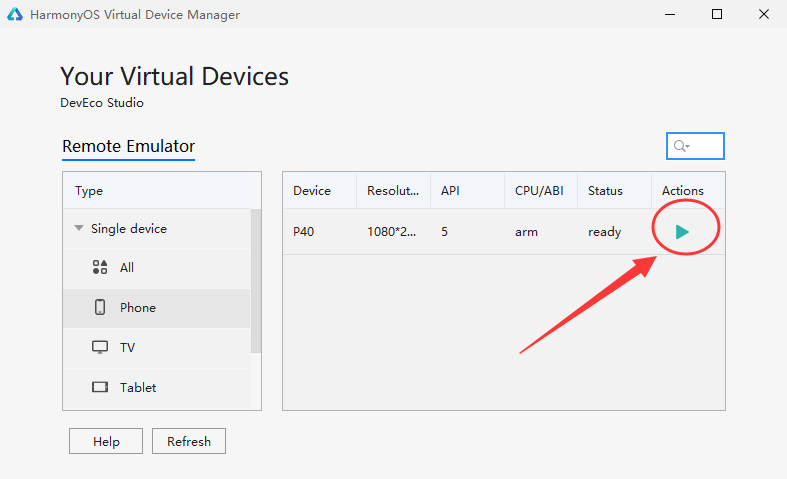The height and width of the screenshot is (479, 787).
Task: Close the Virtual Device Manager window
Action: point(764,15)
